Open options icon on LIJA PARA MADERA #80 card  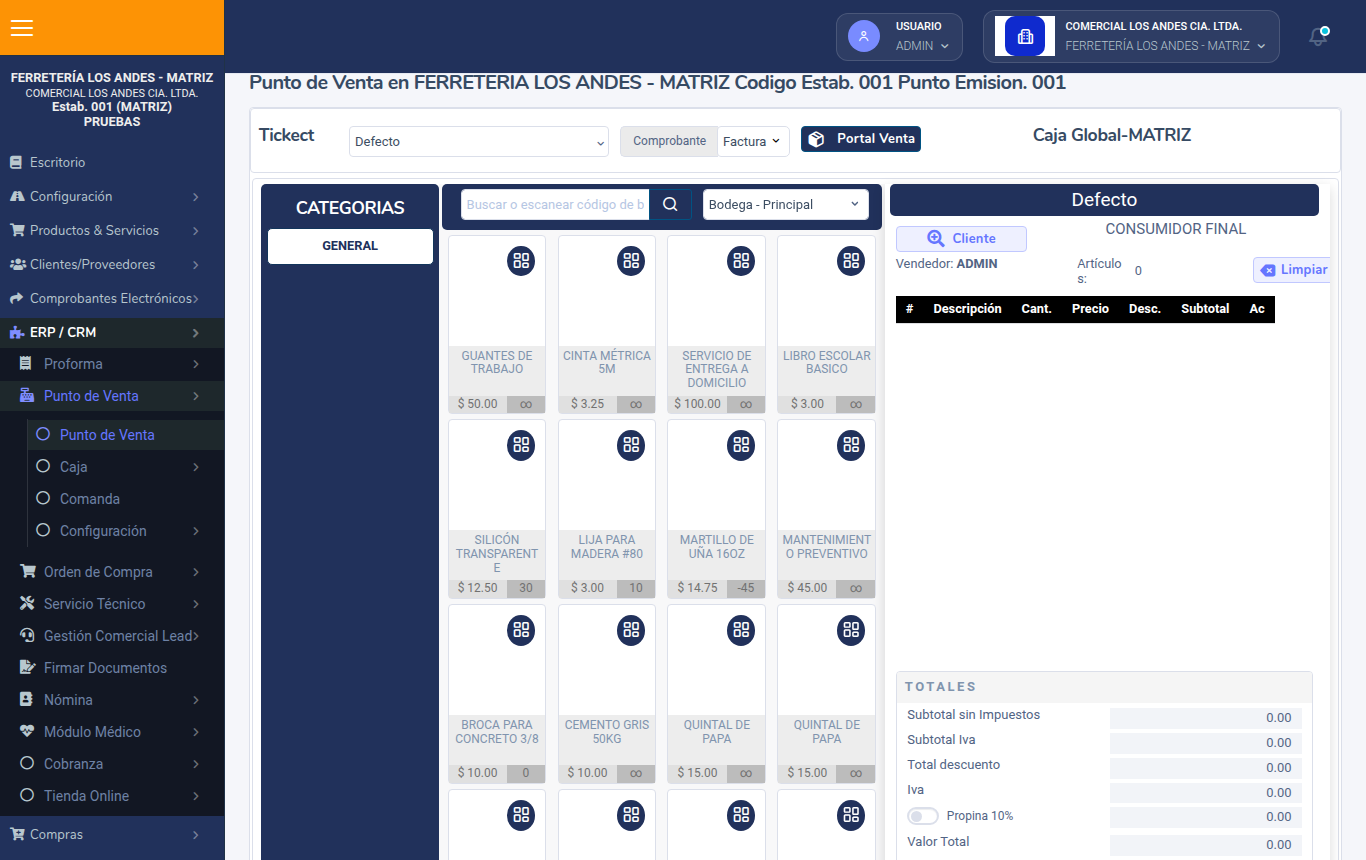(x=630, y=445)
